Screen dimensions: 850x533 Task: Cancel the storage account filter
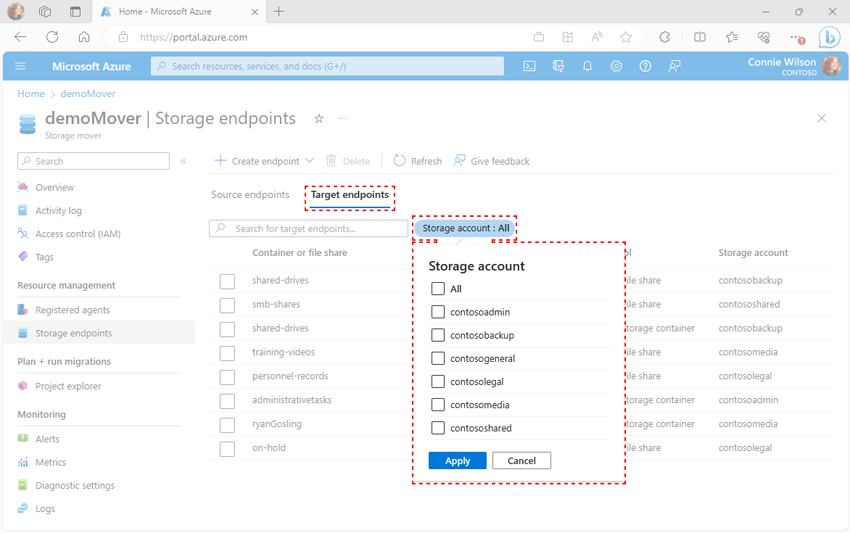click(521, 461)
